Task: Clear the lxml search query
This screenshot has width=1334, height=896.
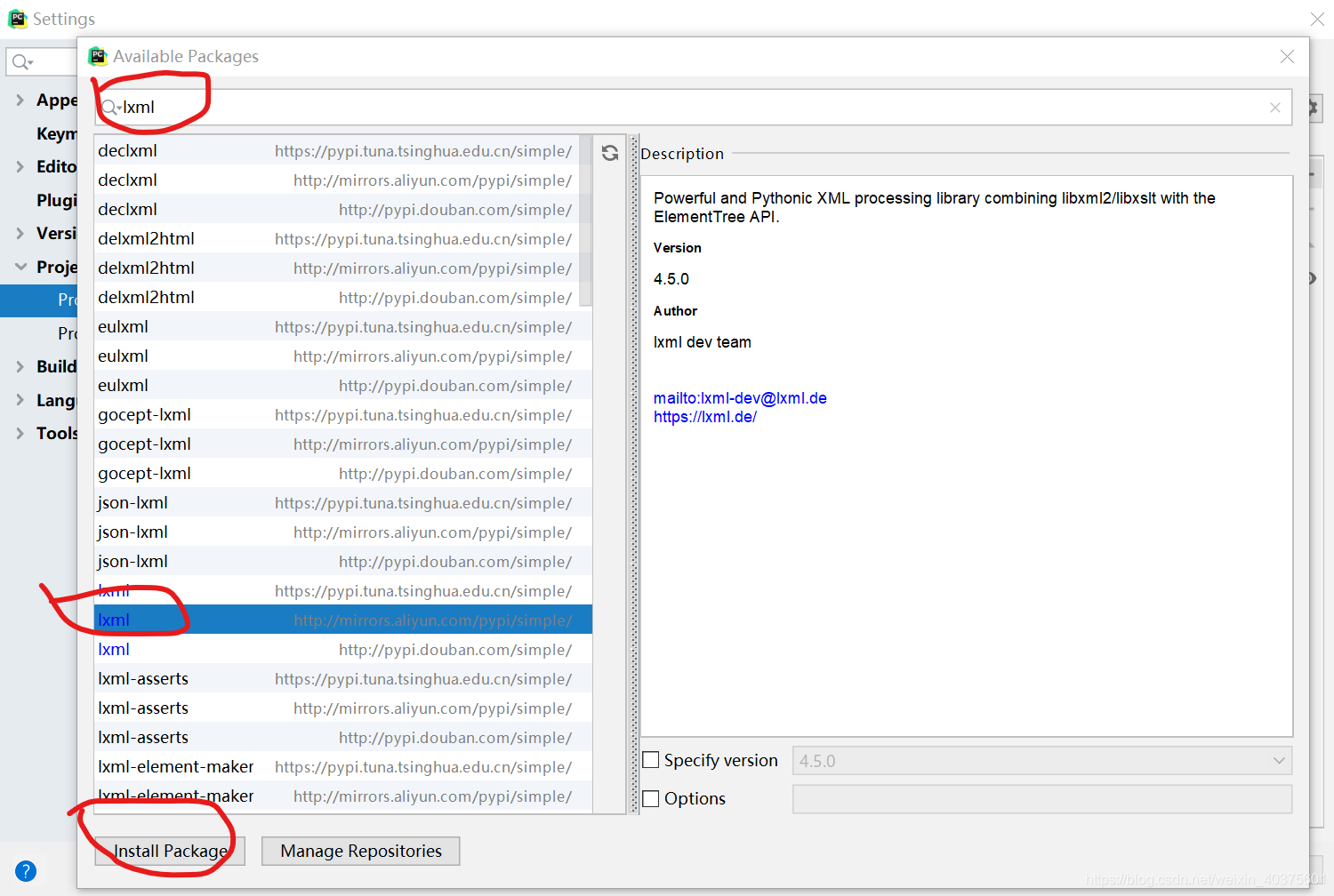Action: click(1275, 107)
